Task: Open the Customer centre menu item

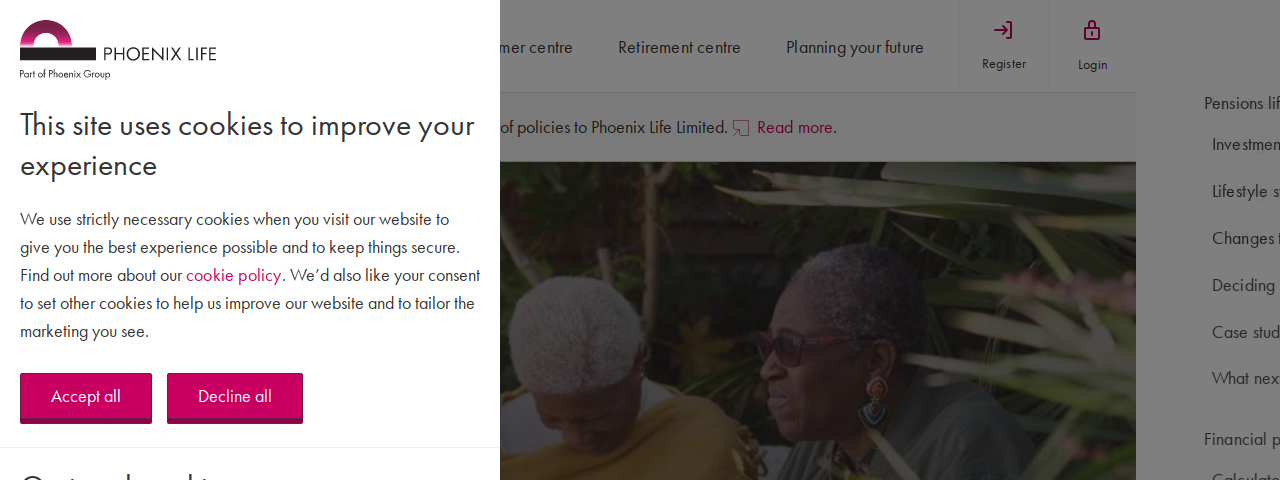Action: [537, 47]
